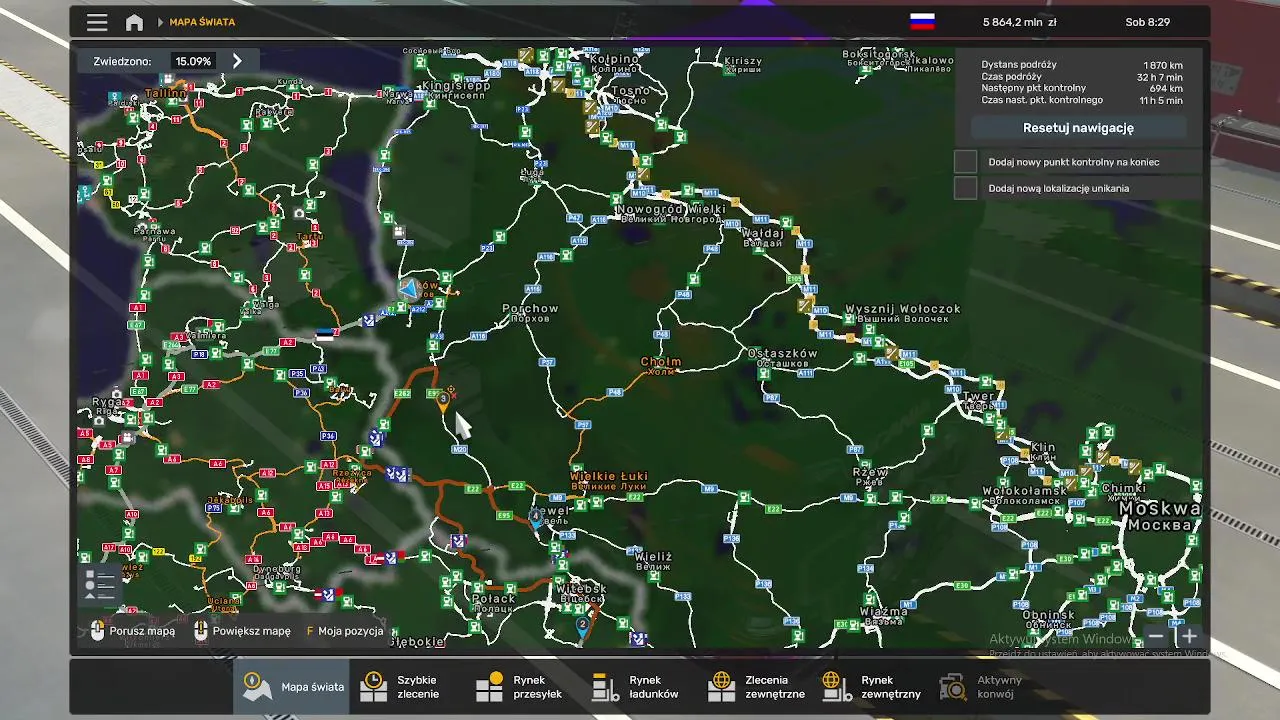Click Rżew city label
The height and width of the screenshot is (720, 1280).
(x=870, y=472)
